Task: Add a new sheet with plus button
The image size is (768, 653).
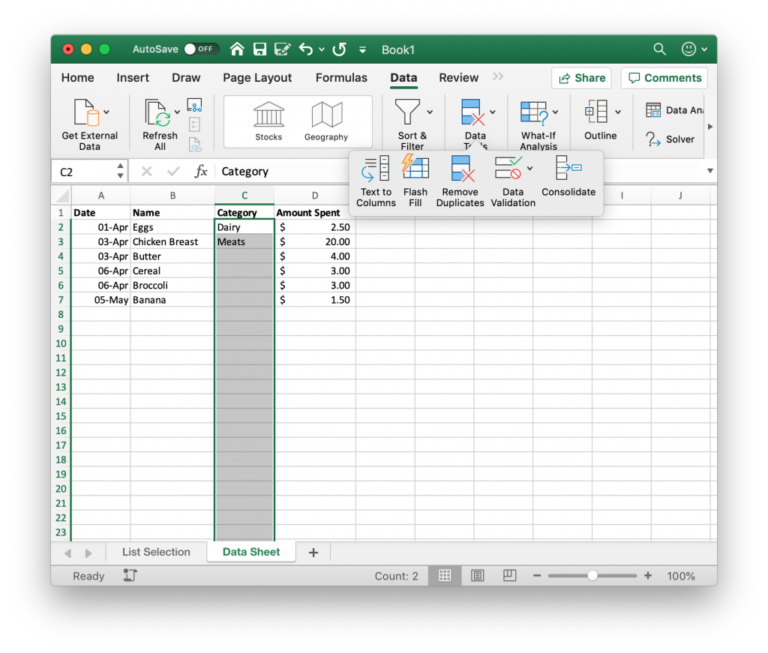Action: (313, 553)
